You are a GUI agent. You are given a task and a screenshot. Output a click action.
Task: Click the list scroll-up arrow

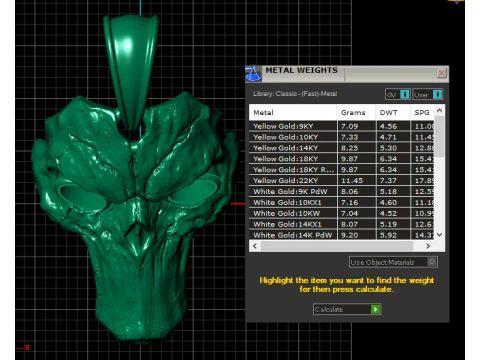pyautogui.click(x=439, y=110)
